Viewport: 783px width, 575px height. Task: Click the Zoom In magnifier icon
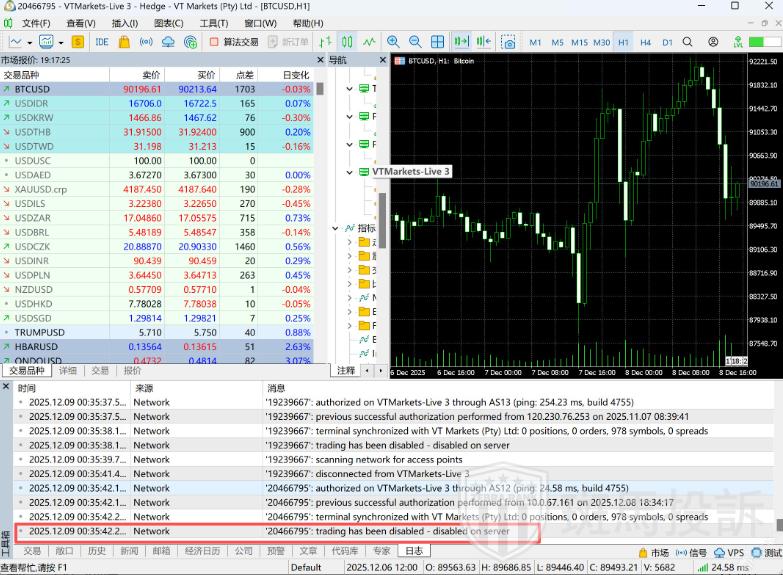(x=393, y=42)
